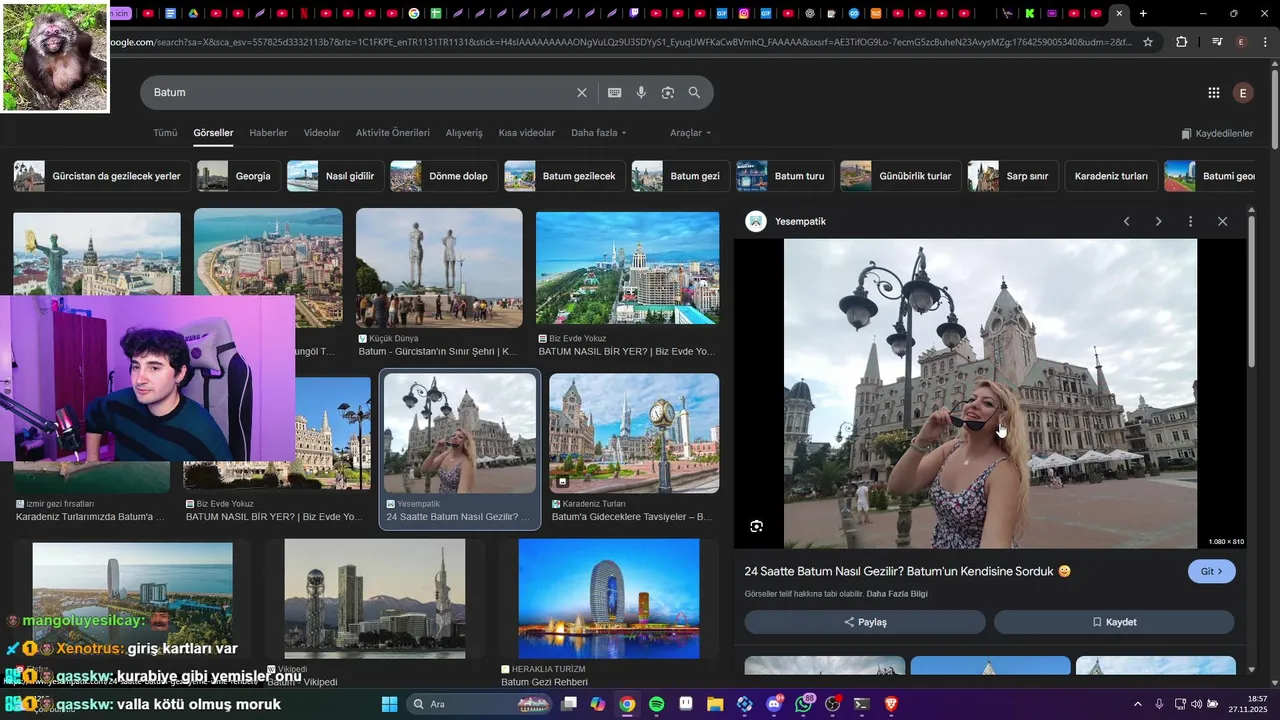Open a new browser tab

pyautogui.click(x=1143, y=13)
